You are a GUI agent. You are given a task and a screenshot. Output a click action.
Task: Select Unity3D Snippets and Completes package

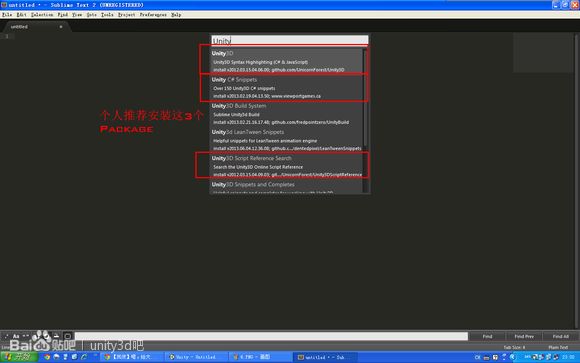point(287,186)
